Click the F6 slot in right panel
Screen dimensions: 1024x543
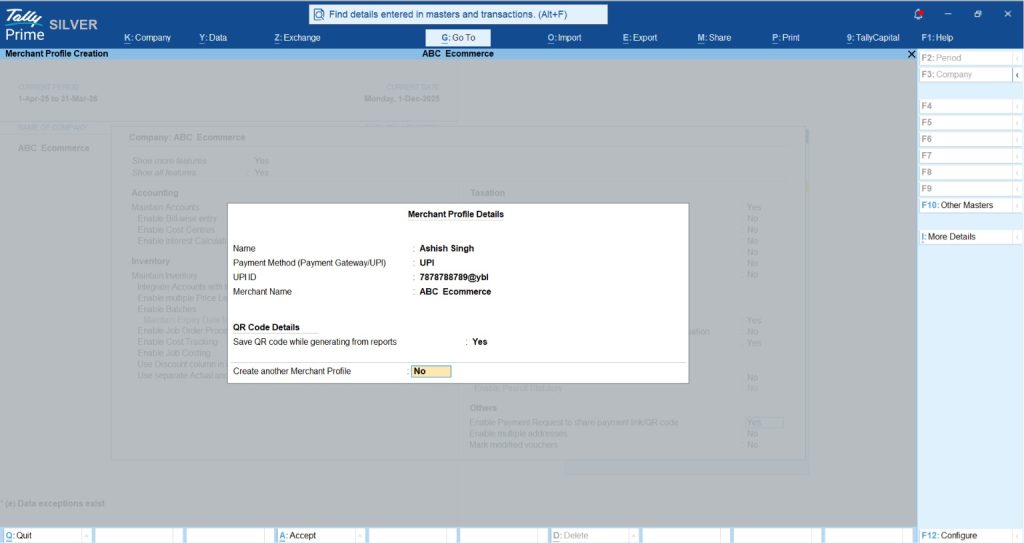pyautogui.click(x=967, y=139)
